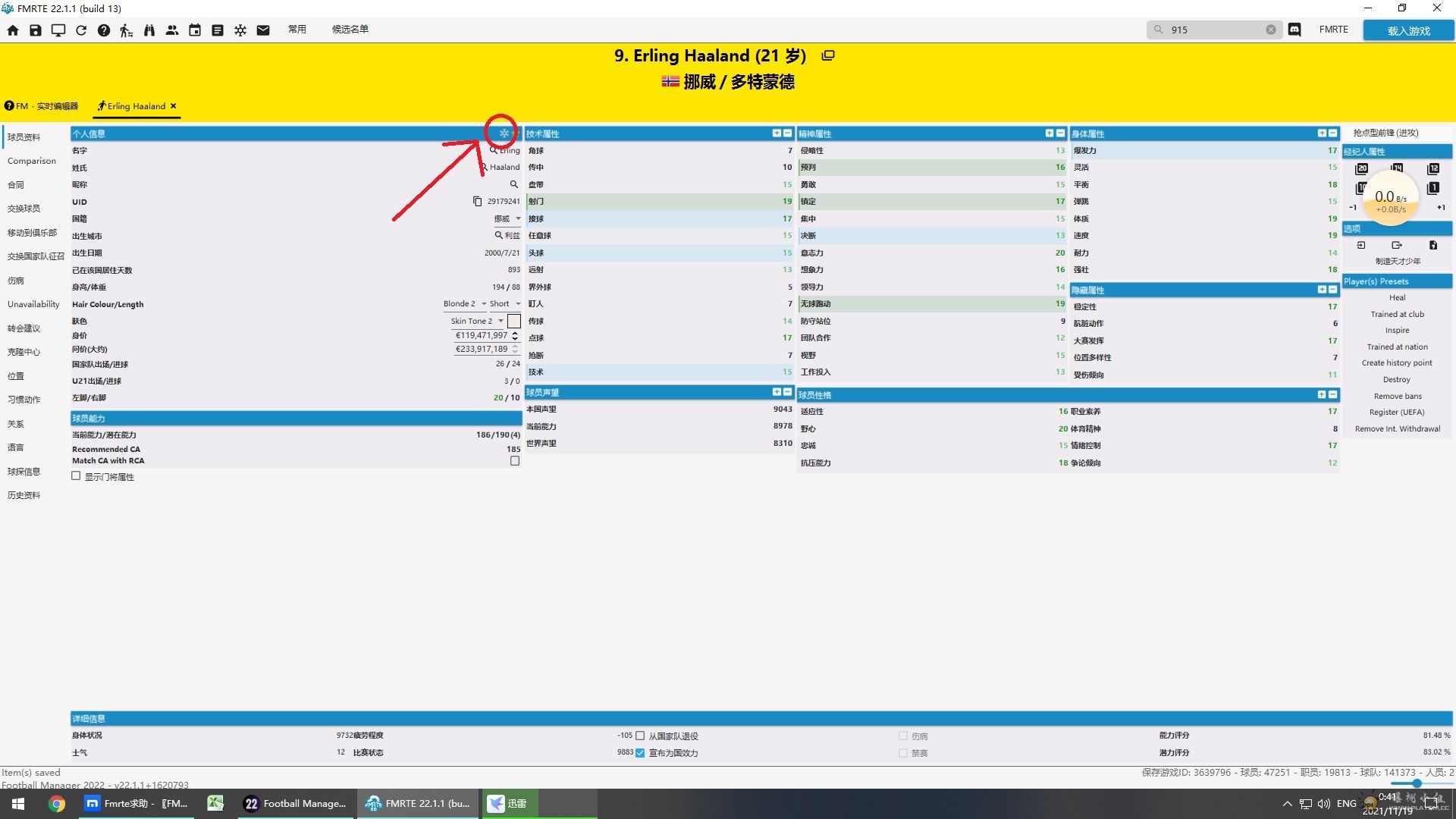Click the Discord chat icon beside search
Viewport: 1456px width, 819px height.
(x=1294, y=30)
